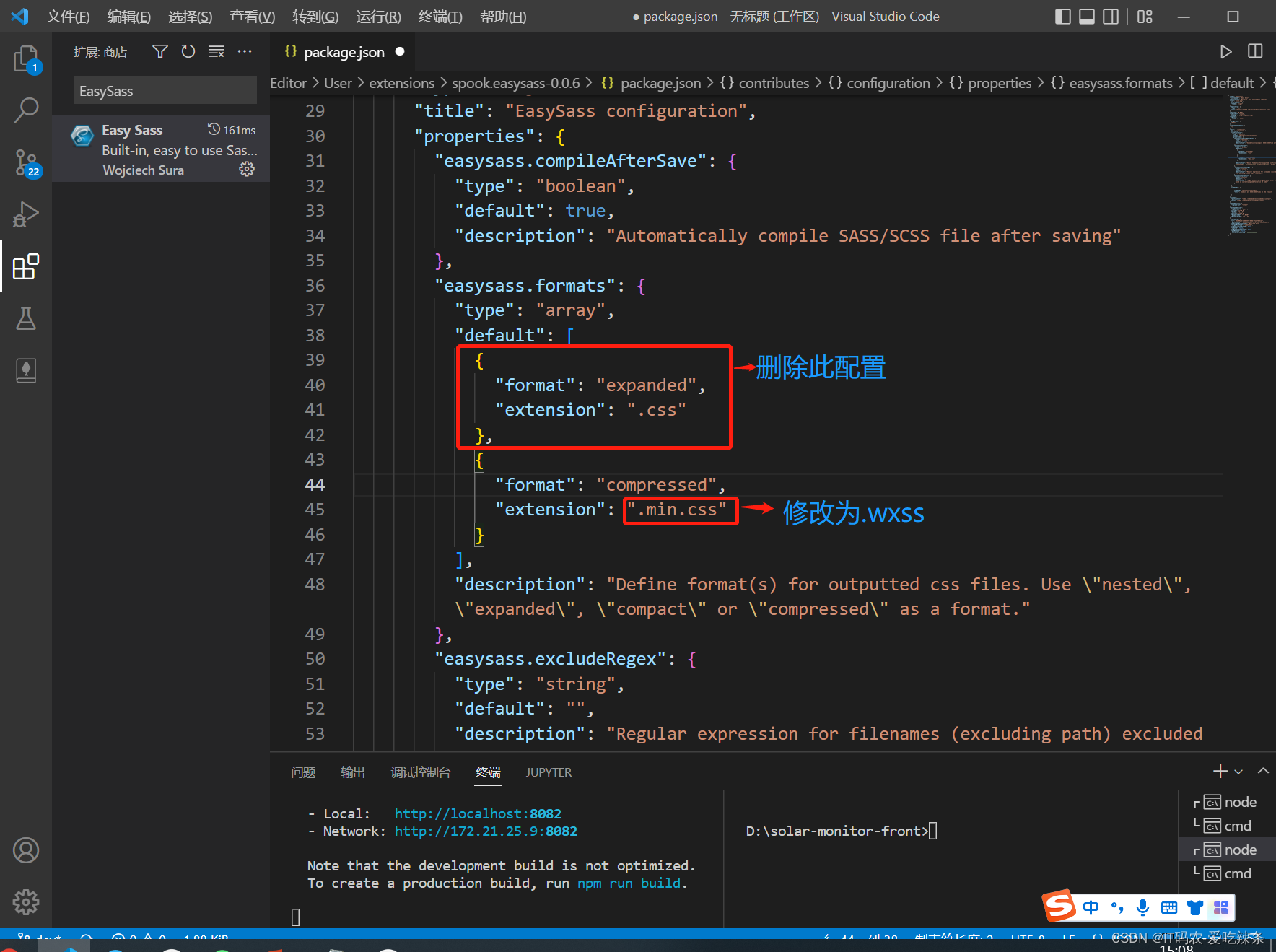Split the editor to the right
Viewport: 1276px width, 952px height.
pos(1255,51)
